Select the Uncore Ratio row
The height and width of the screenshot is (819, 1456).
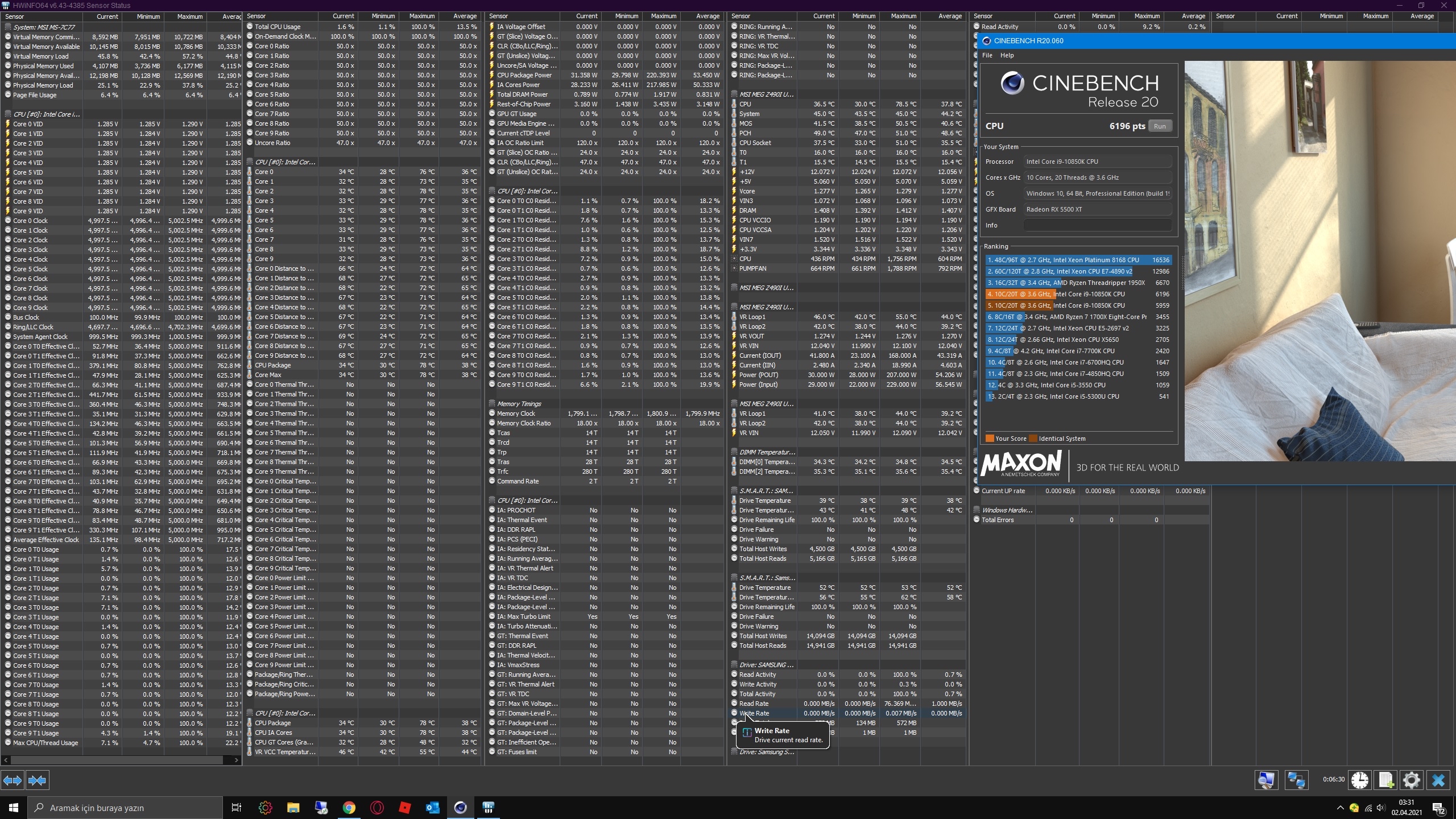[362, 143]
